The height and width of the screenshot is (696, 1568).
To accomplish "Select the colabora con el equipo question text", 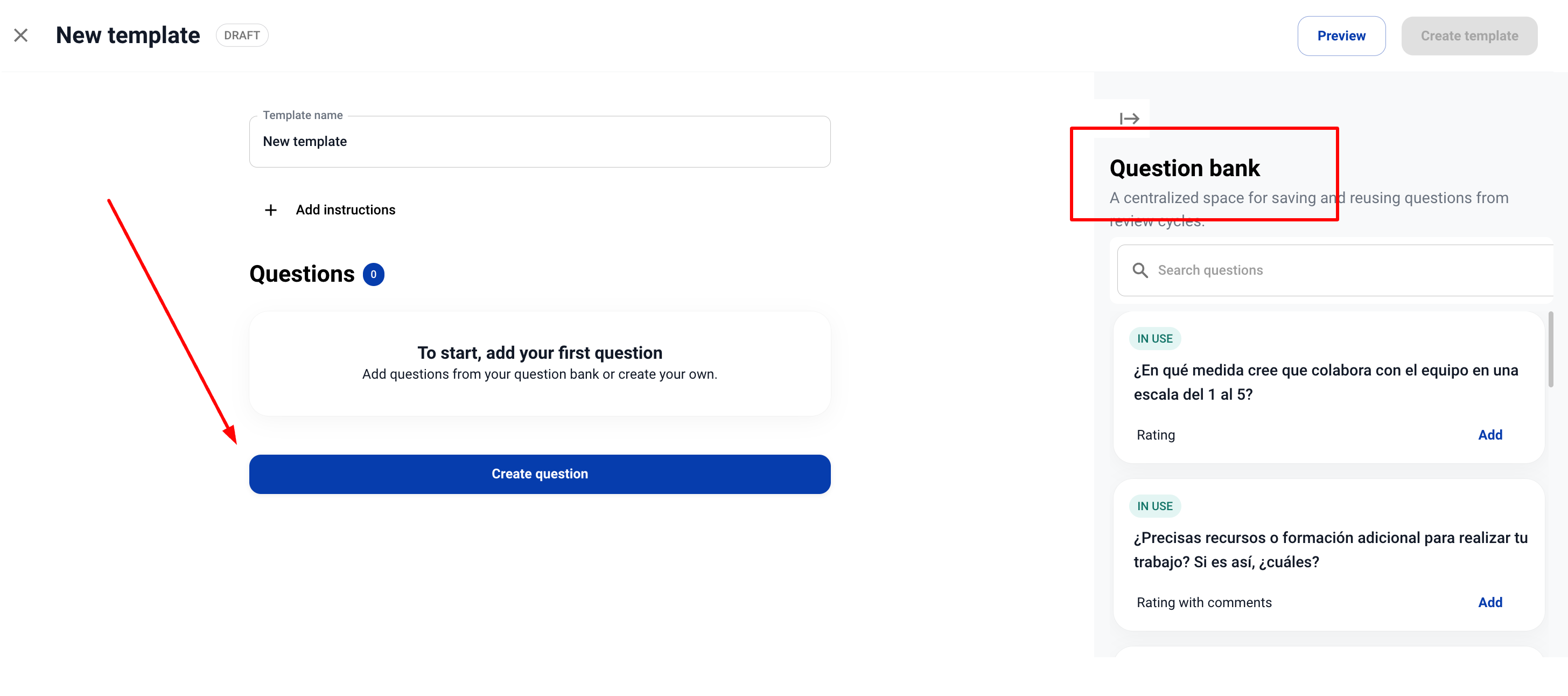I will point(1325,382).
